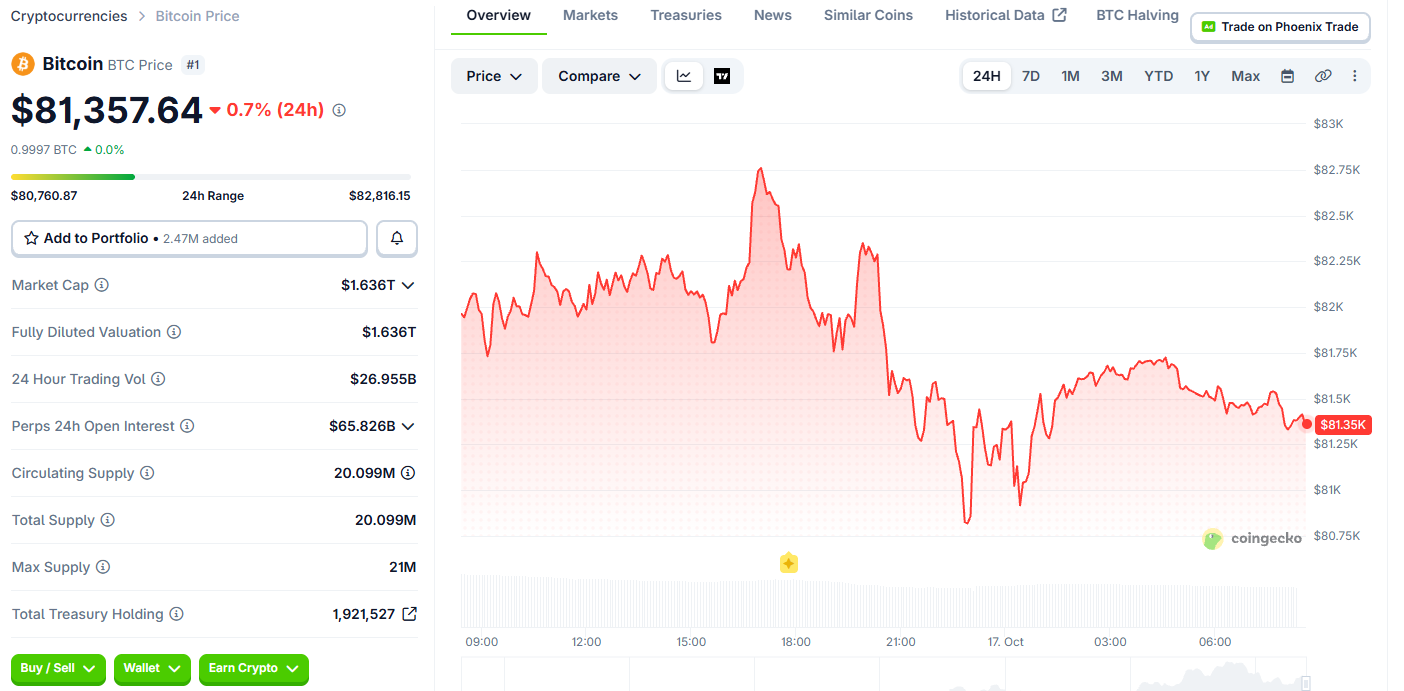Click info icon after 20.099M circulating value

coord(408,473)
